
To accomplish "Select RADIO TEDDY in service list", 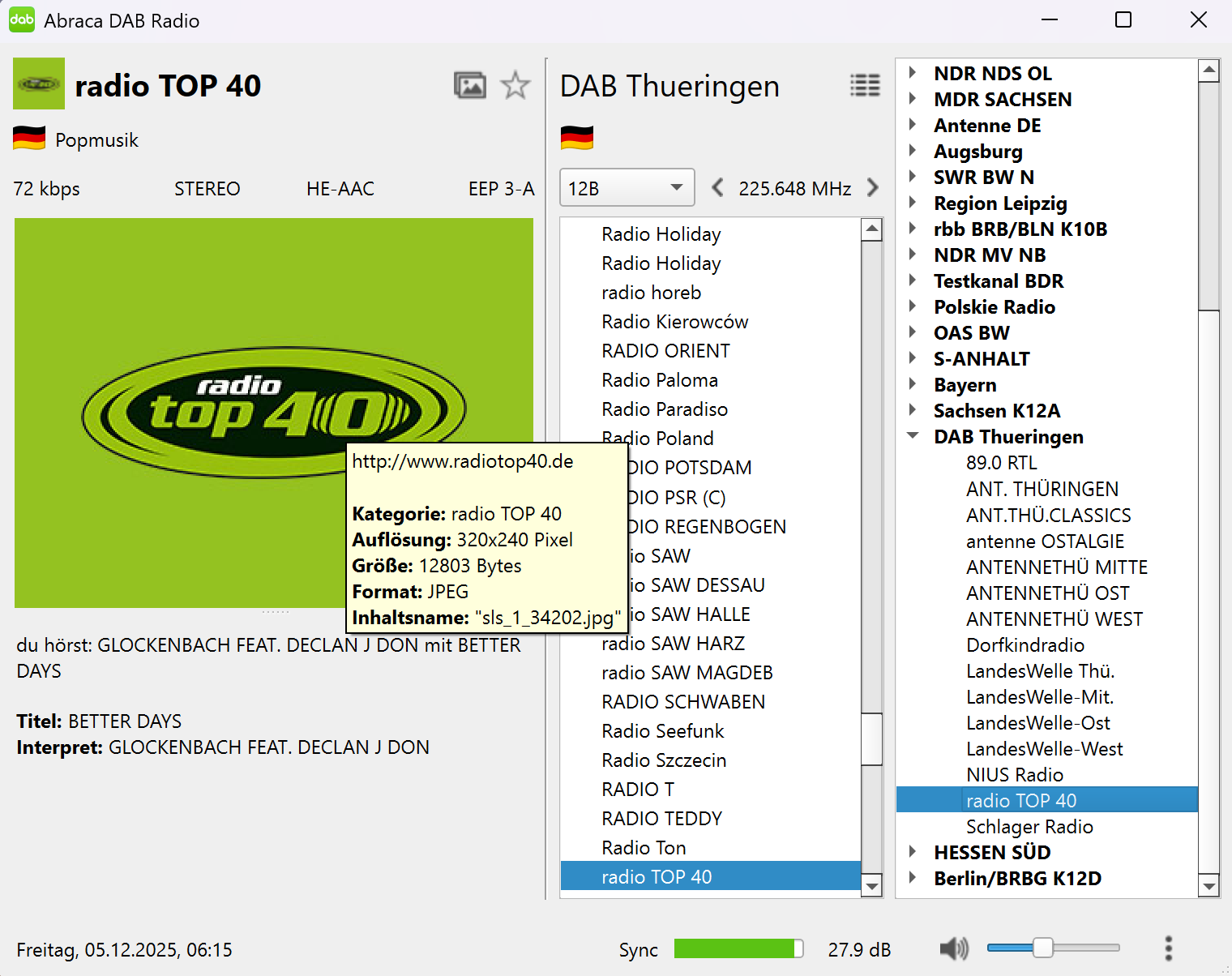I will tap(661, 818).
